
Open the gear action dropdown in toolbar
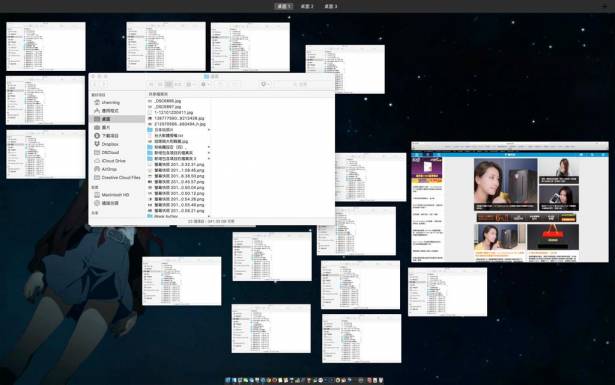[205, 84]
